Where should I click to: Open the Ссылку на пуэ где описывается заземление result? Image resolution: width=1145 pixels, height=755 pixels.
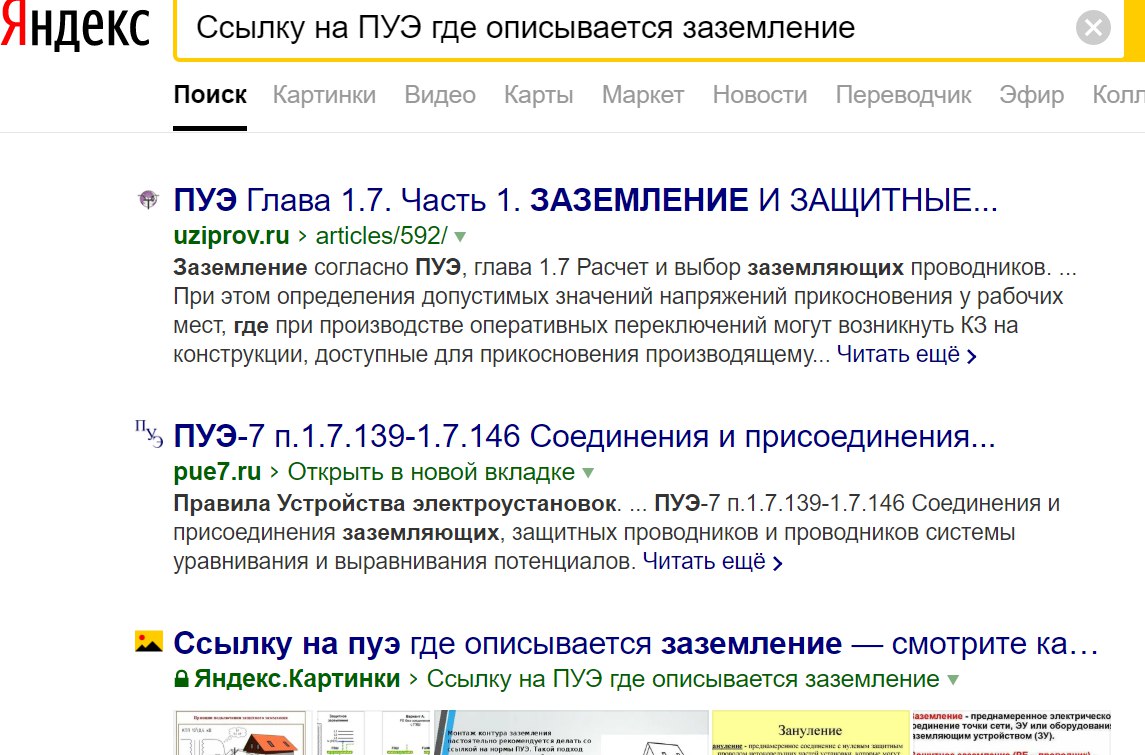(635, 644)
